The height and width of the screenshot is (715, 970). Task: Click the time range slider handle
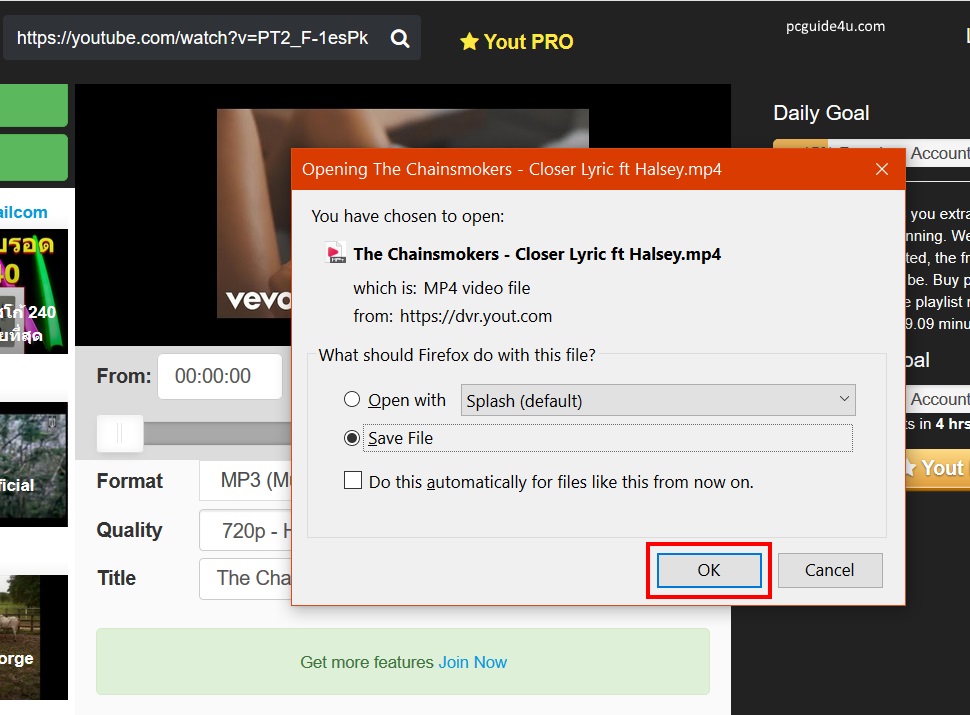pos(120,433)
